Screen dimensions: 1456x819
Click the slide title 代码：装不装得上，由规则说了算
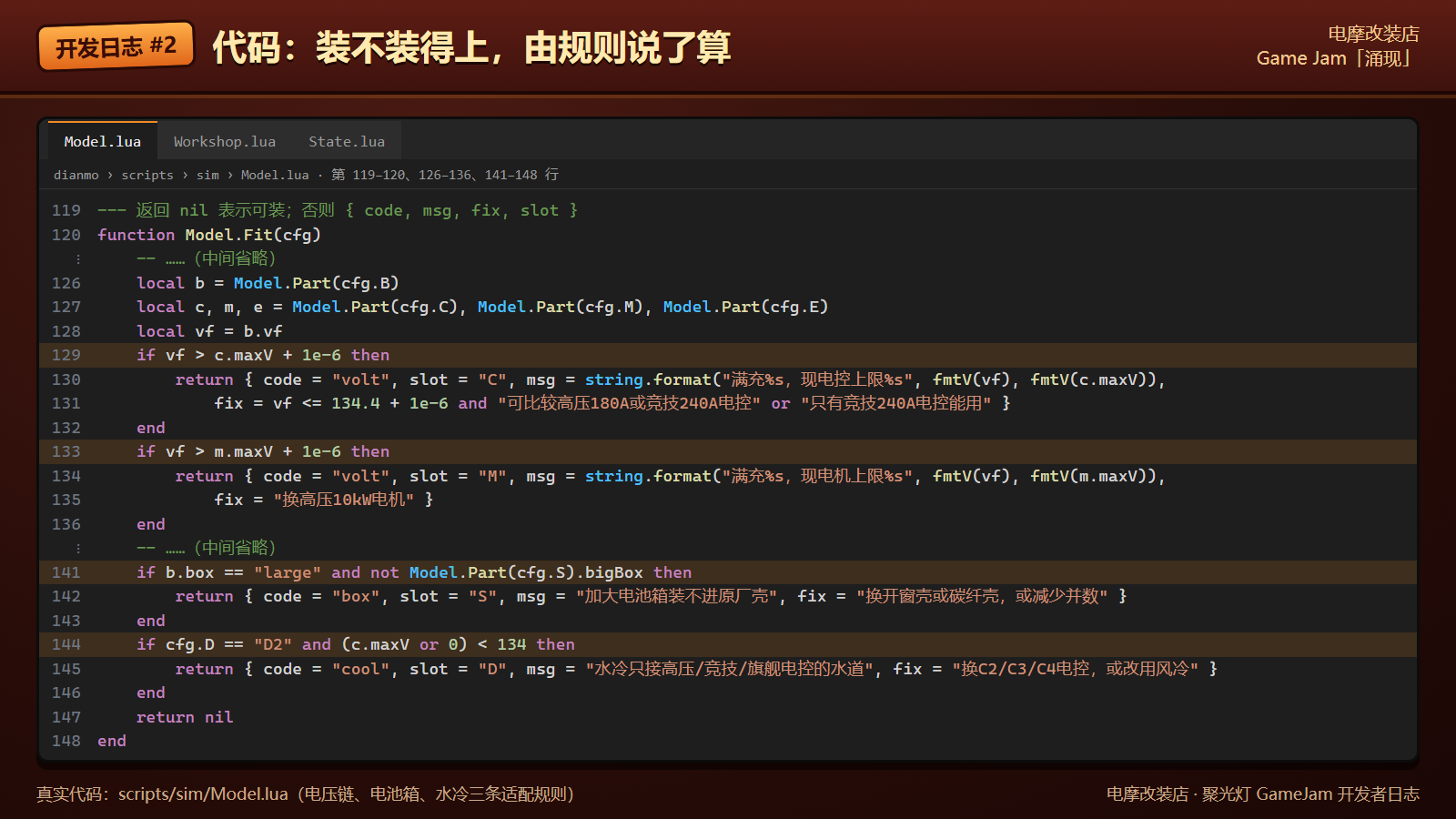[x=471, y=47]
